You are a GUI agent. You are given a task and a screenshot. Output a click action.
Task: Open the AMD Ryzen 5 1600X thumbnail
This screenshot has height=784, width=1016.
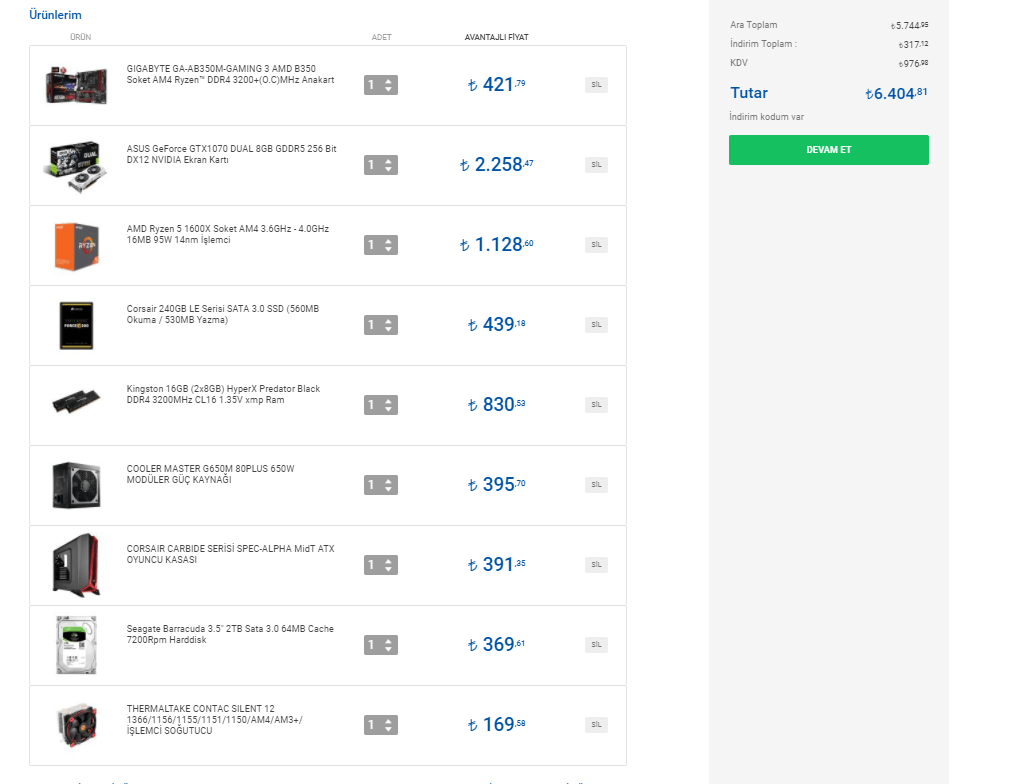tap(76, 245)
